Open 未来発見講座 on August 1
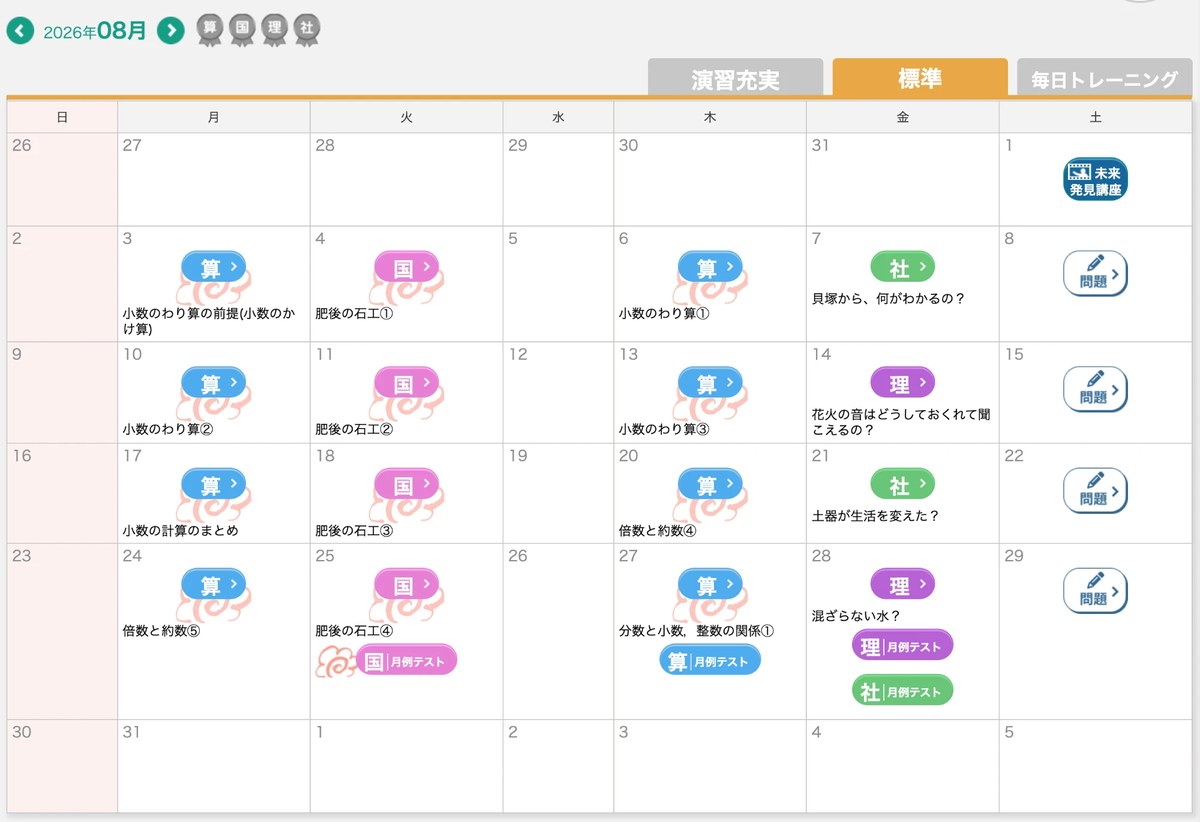 [x=1095, y=179]
